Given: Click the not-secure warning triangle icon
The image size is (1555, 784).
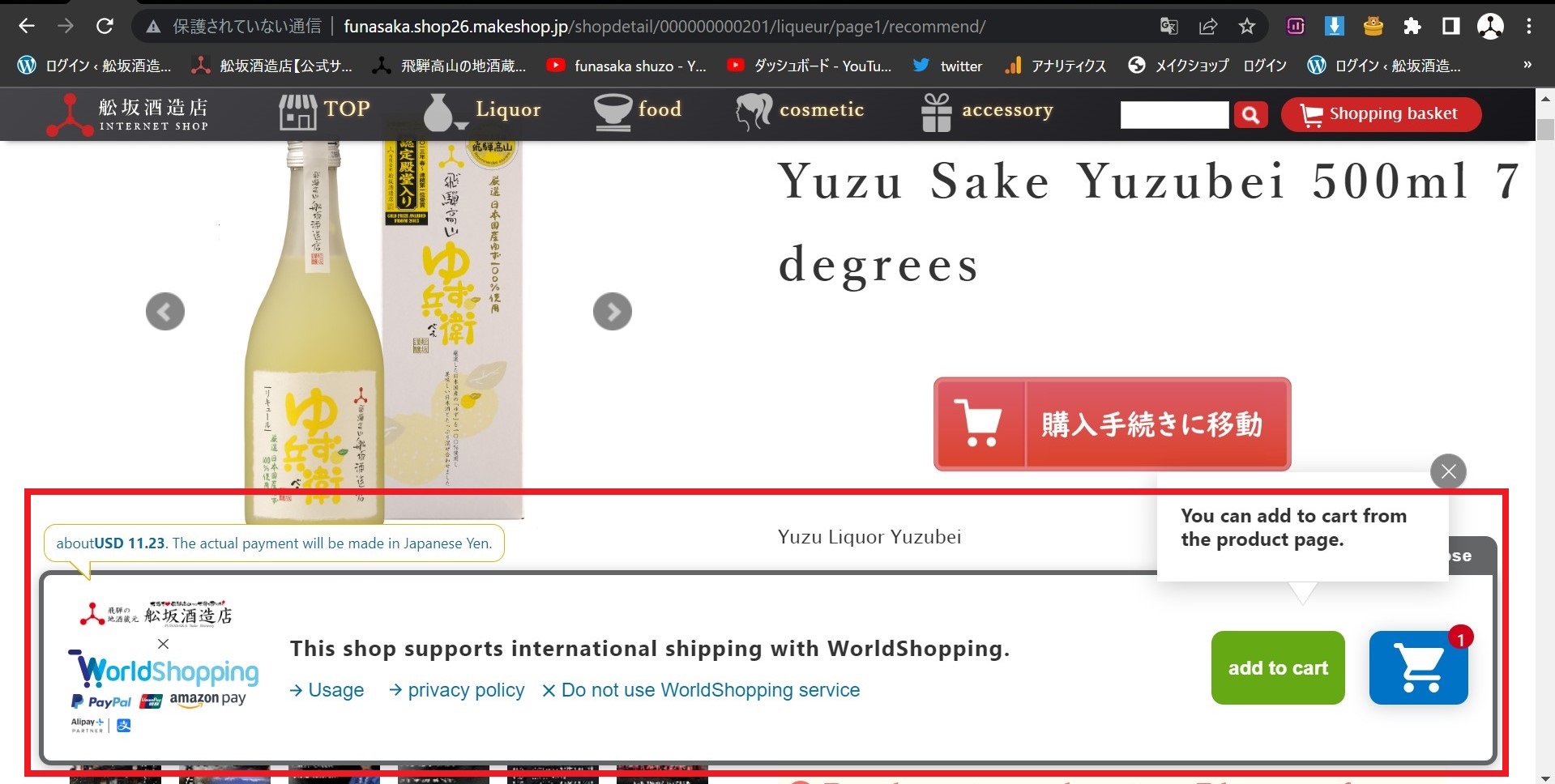Looking at the screenshot, I should coord(153,27).
